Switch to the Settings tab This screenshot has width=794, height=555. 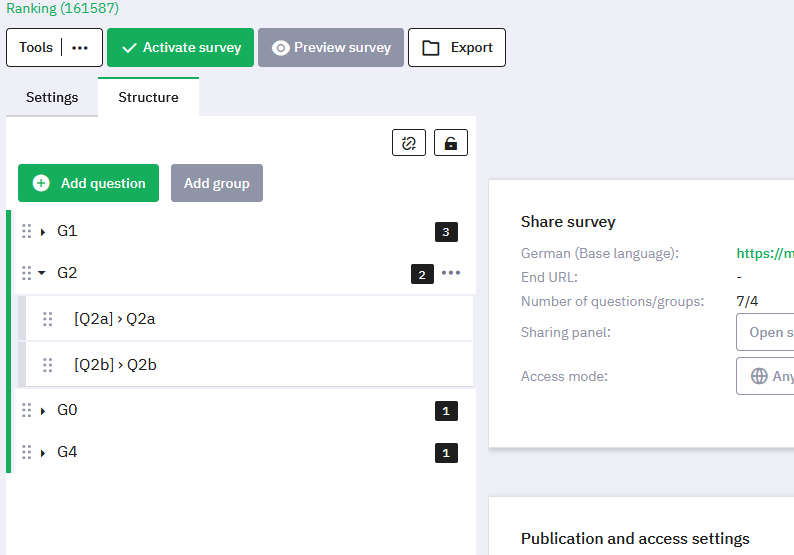point(52,97)
